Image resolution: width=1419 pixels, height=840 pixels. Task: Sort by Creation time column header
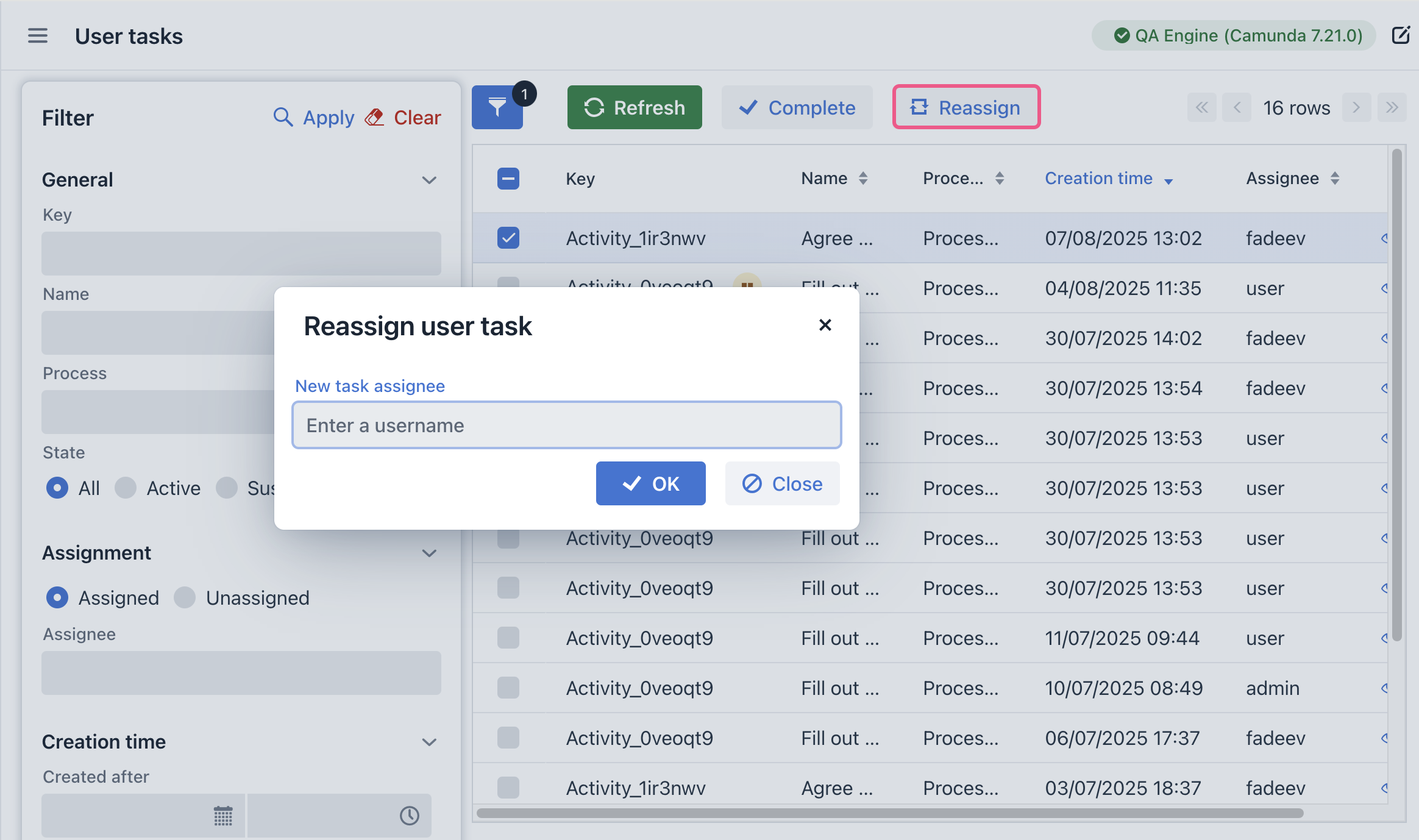coord(1109,179)
